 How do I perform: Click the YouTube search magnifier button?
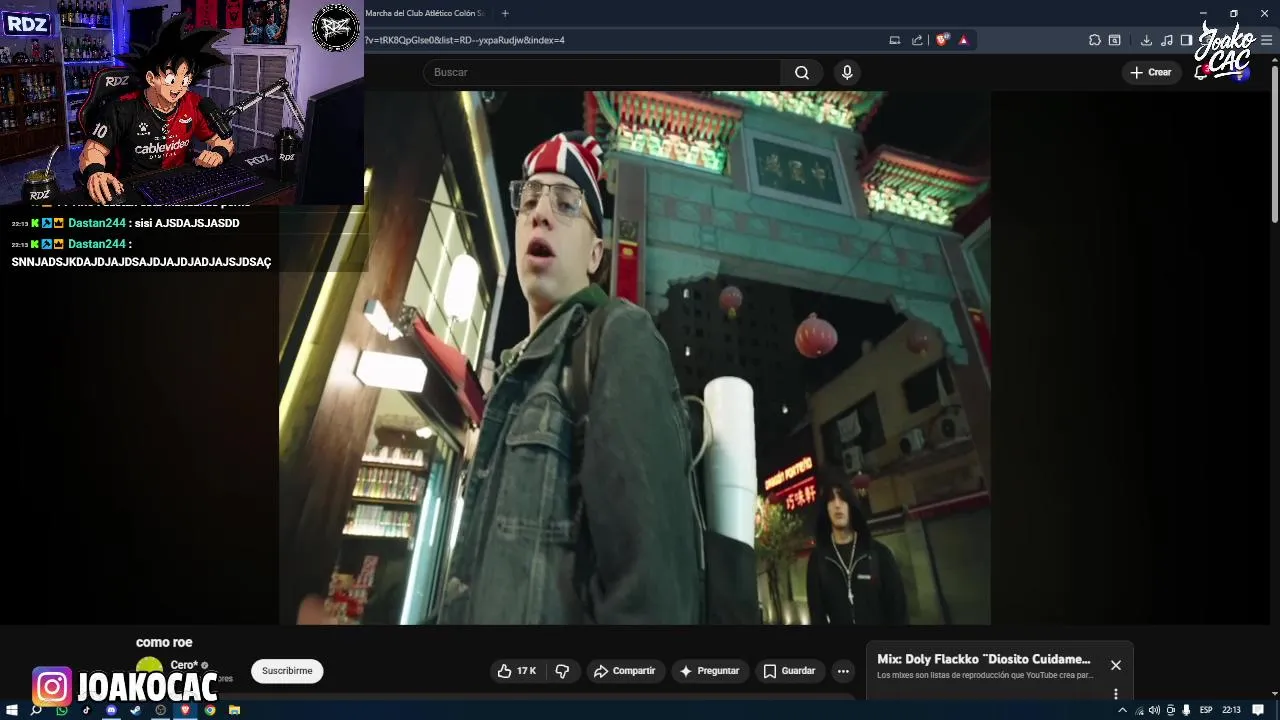click(802, 72)
